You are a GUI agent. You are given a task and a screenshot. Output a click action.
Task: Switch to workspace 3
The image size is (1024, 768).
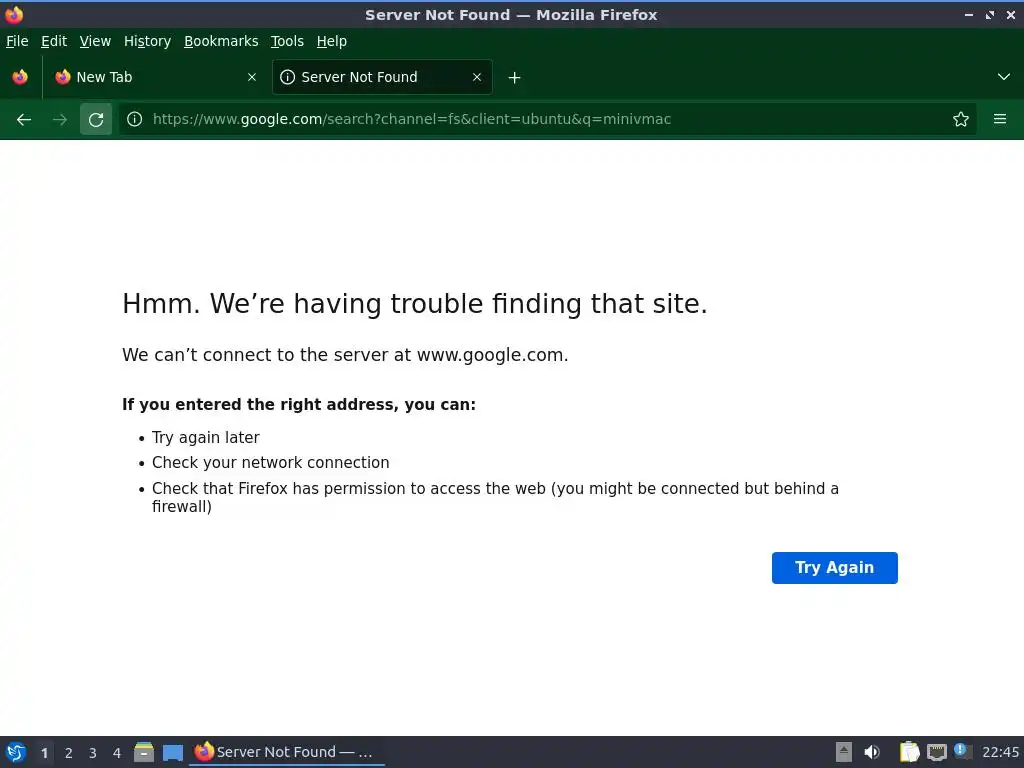pos(93,753)
